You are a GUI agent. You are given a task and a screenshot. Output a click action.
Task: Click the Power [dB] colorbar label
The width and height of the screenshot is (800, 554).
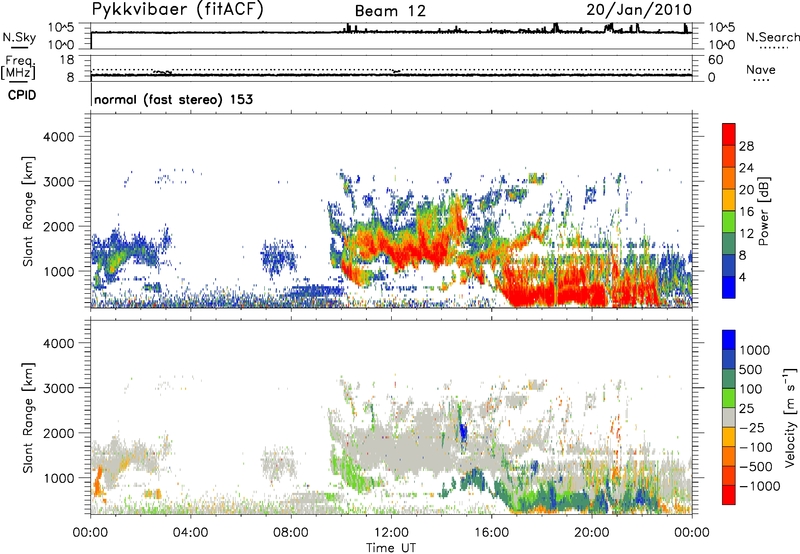[763, 211]
